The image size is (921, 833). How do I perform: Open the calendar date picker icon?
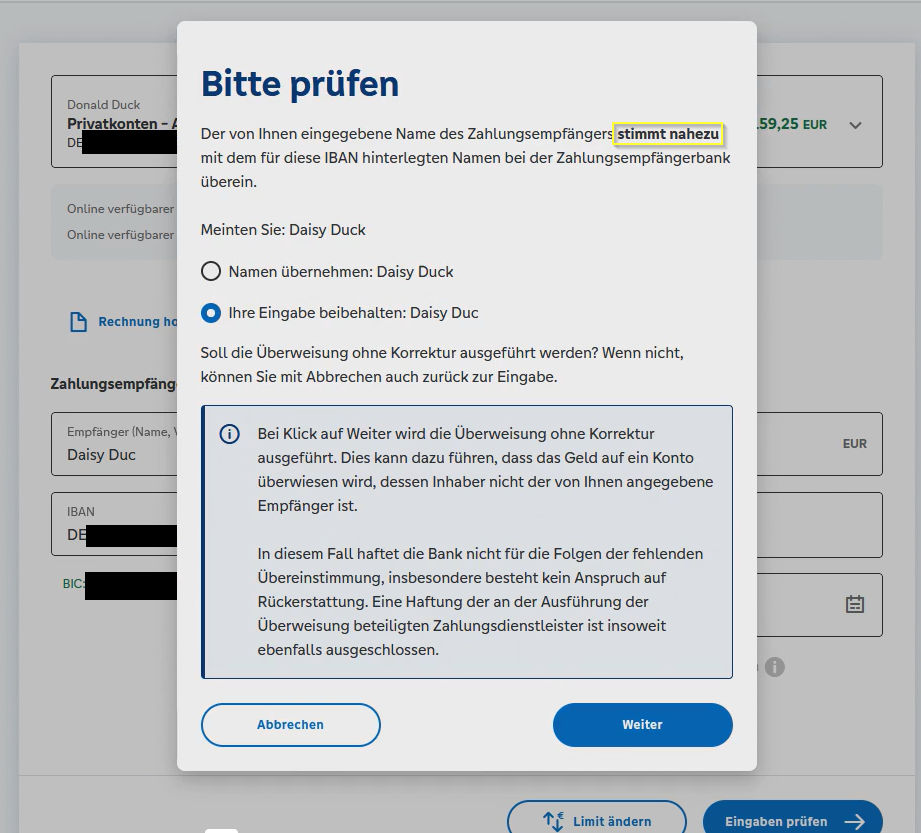pyautogui.click(x=854, y=604)
